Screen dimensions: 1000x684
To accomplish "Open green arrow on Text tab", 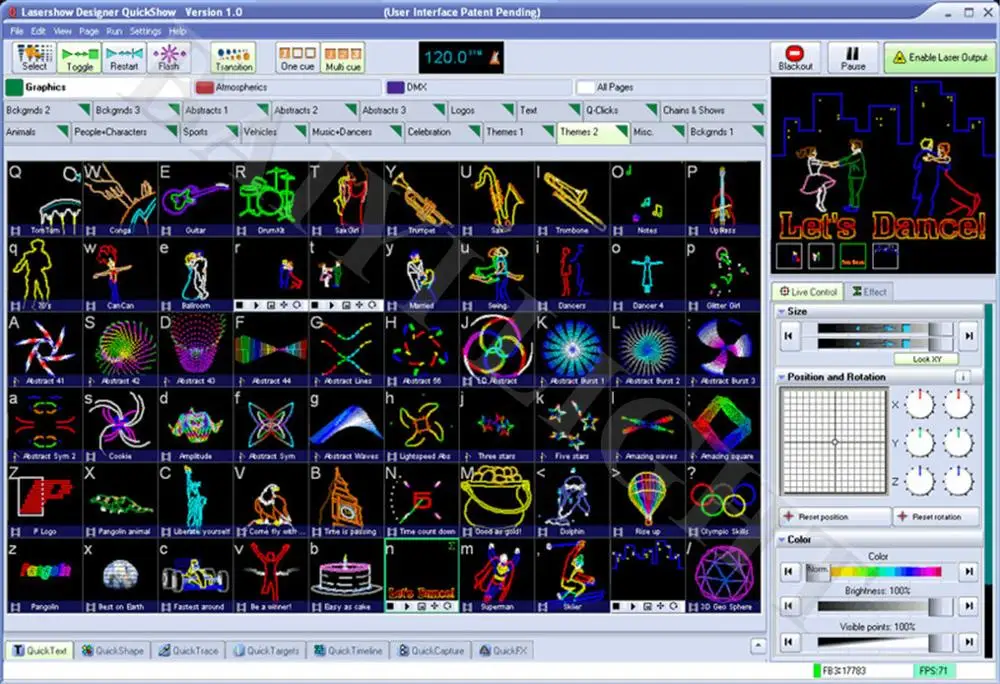I will pyautogui.click(x=573, y=110).
